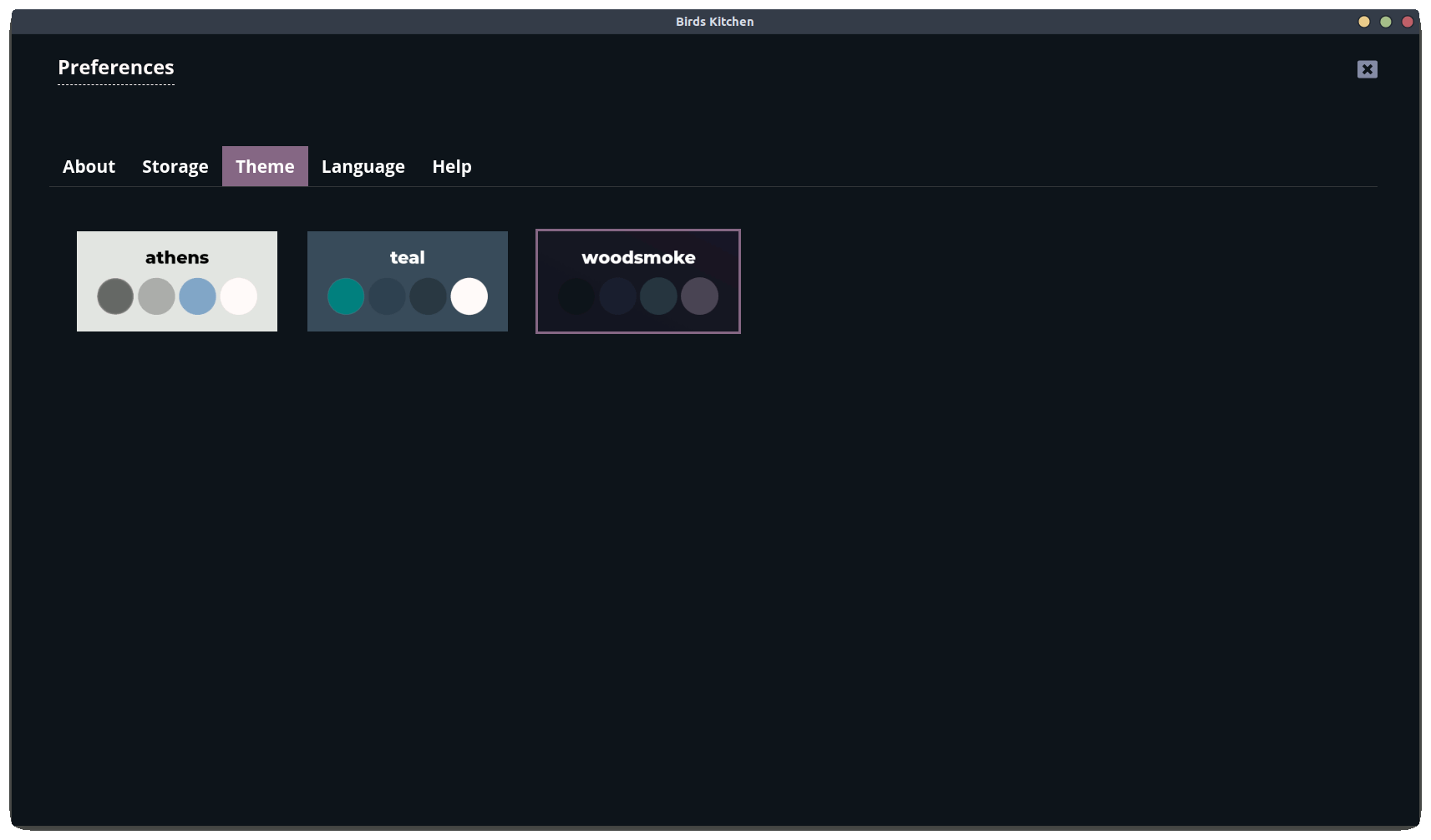This screenshot has width=1431, height=840.
Task: Close the Birds Kitchen window
Action: coord(1408,22)
